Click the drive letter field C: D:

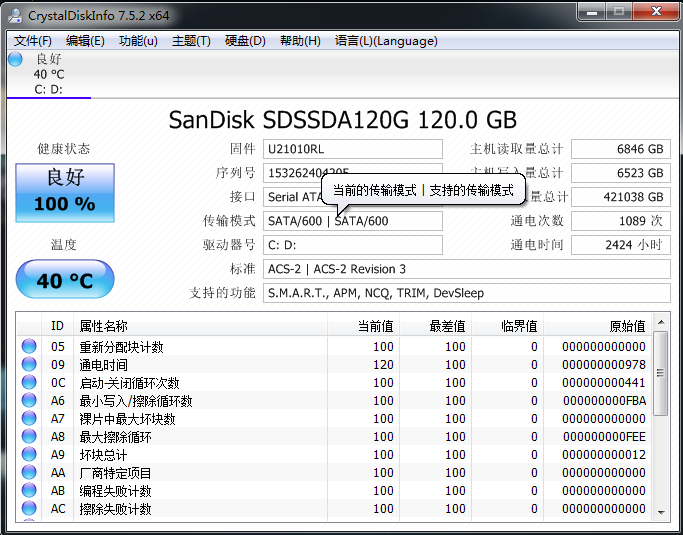click(x=353, y=245)
